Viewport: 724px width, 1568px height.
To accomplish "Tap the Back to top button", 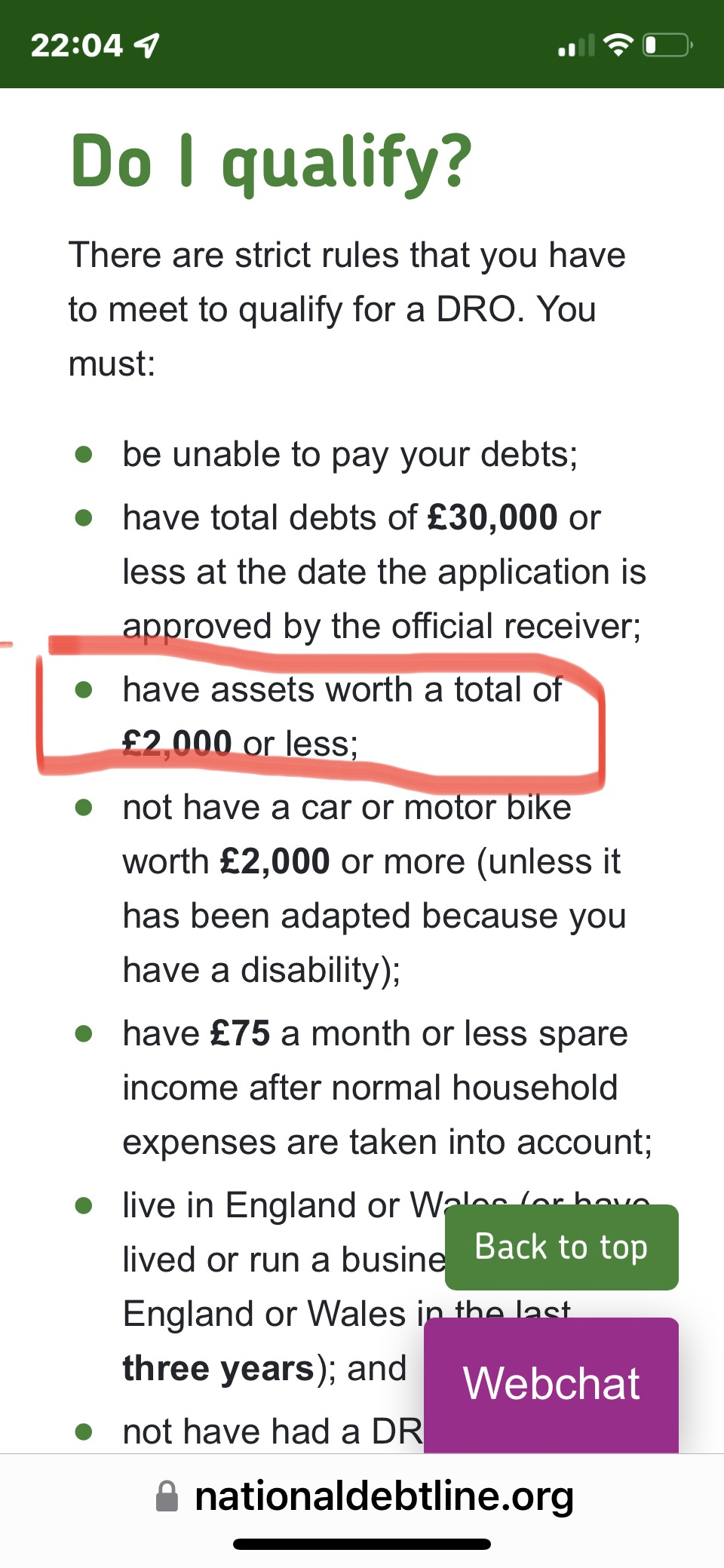I will point(561,1247).
